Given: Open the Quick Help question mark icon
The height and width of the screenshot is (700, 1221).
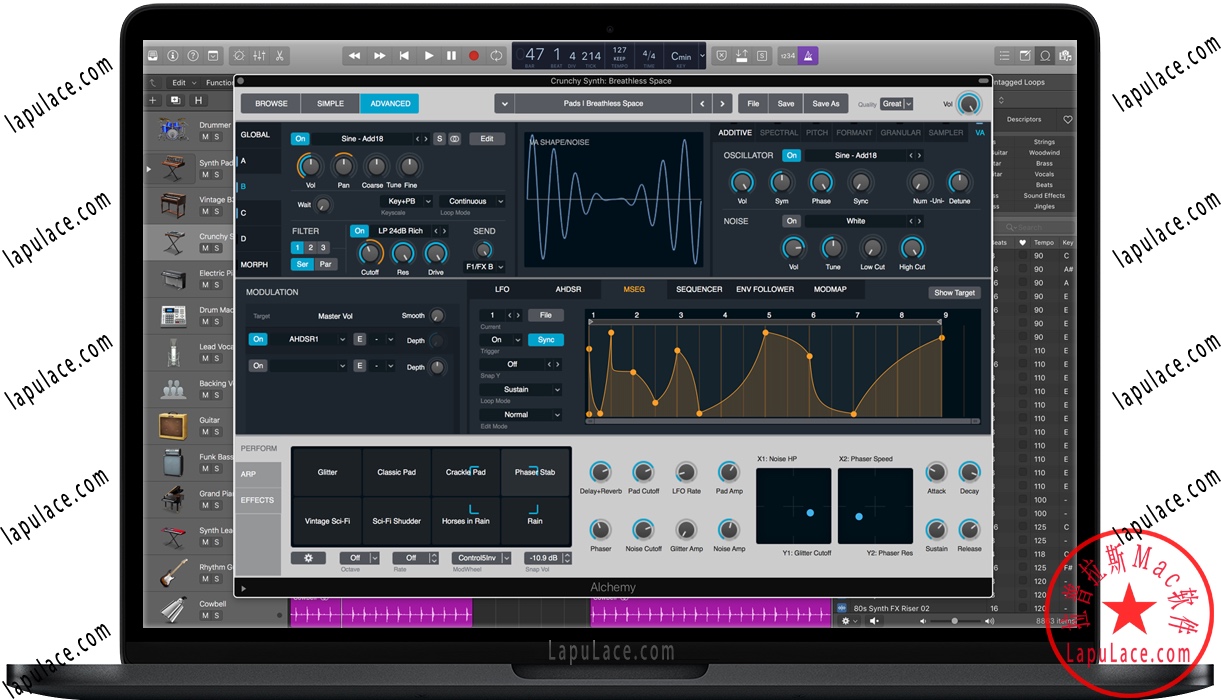Looking at the screenshot, I should [193, 56].
